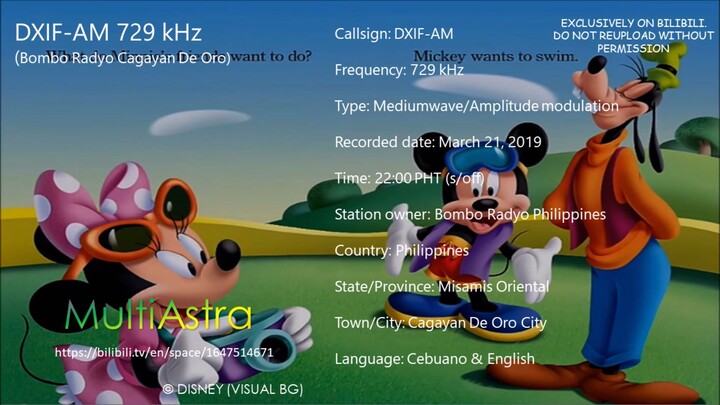The height and width of the screenshot is (405, 720).
Task: Click "Type: Mediumwave/Amplitude modulation" text
Action: [x=477, y=106]
